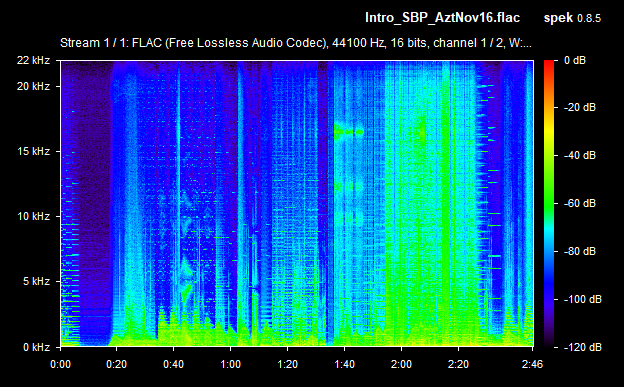Click the 0:20 time axis marker
The height and width of the screenshot is (387, 624).
(117, 364)
